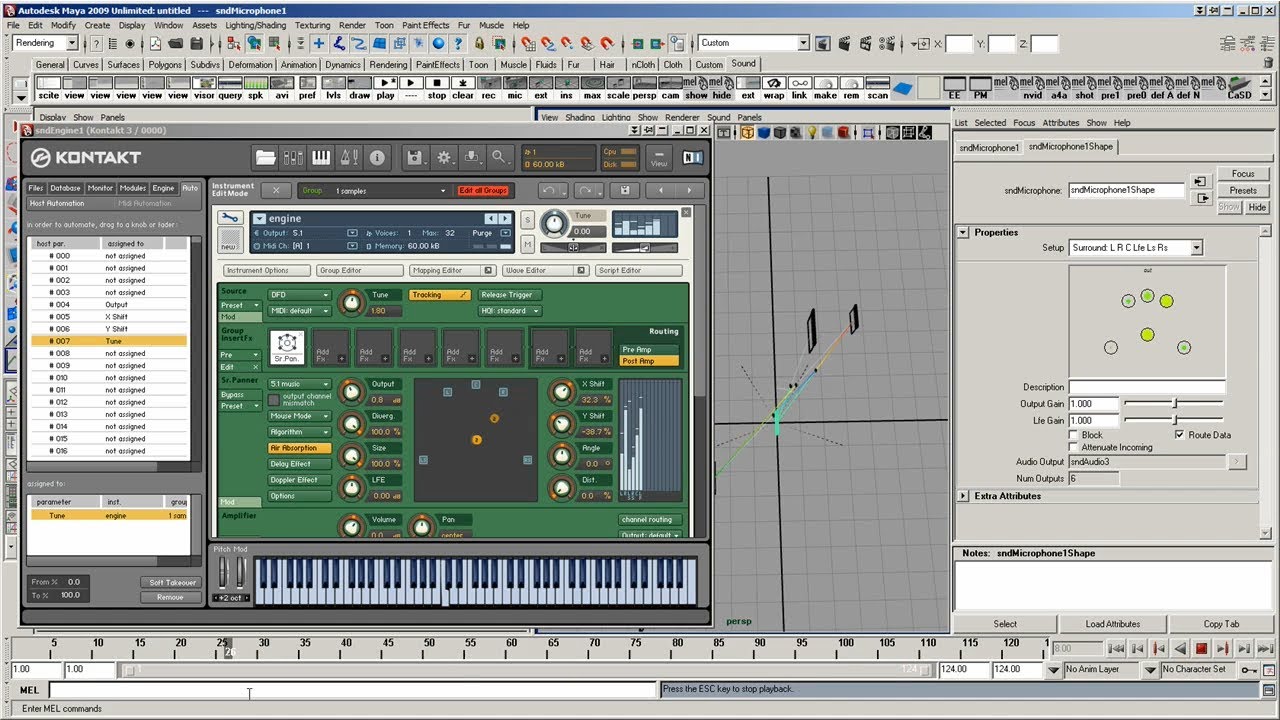
Task: Click the 'clear' sound shelf icon
Action: [463, 89]
